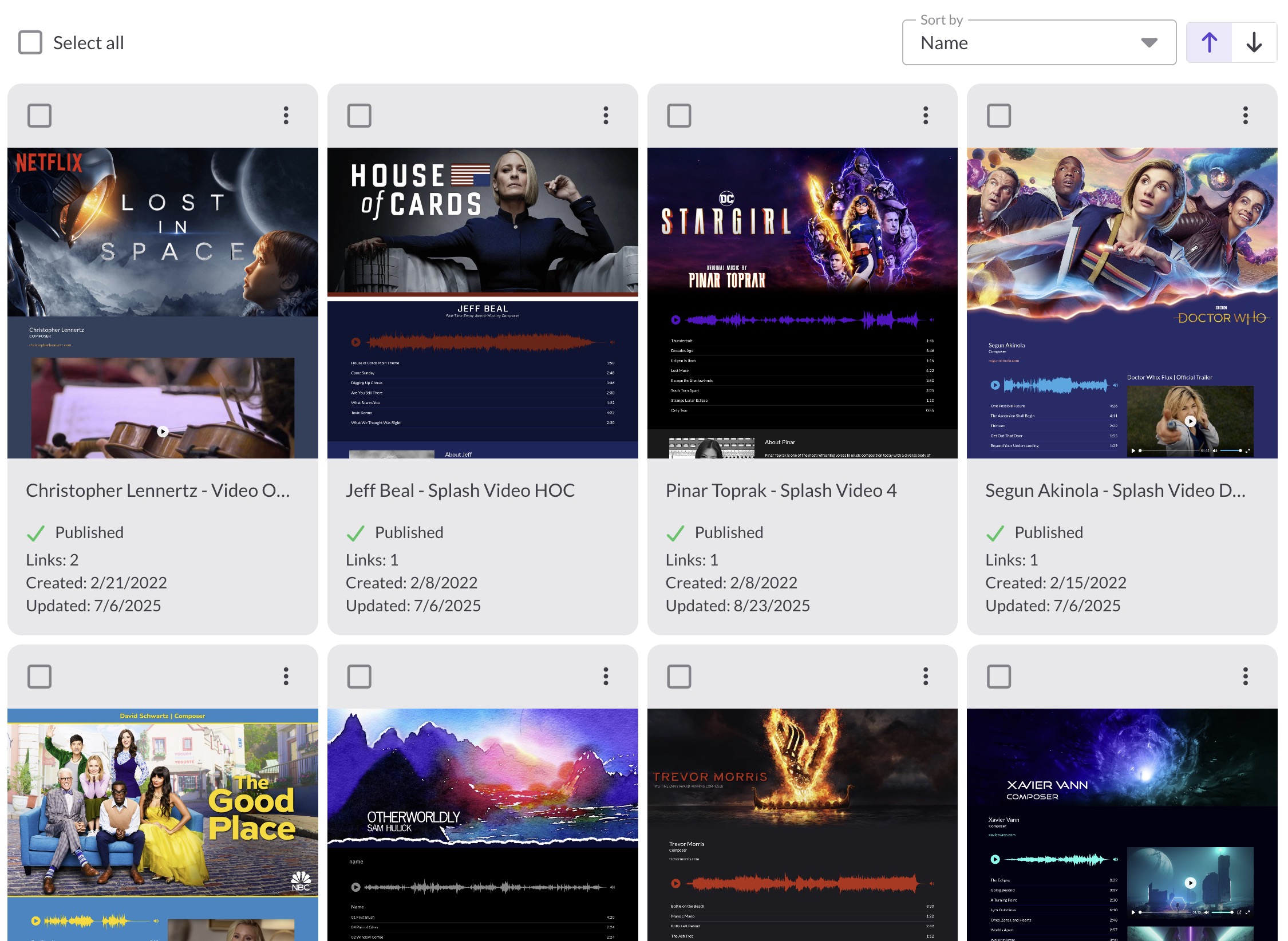
Task: Select the Segun Akinola card checkbox
Action: tap(999, 116)
